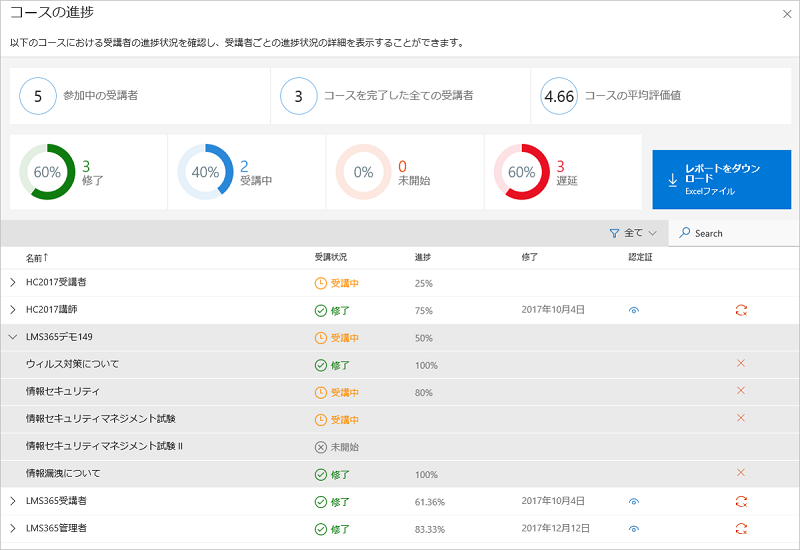Click the X icon for 情報セキュリティマネジメント試験
The height and width of the screenshot is (550, 800).
click(741, 418)
